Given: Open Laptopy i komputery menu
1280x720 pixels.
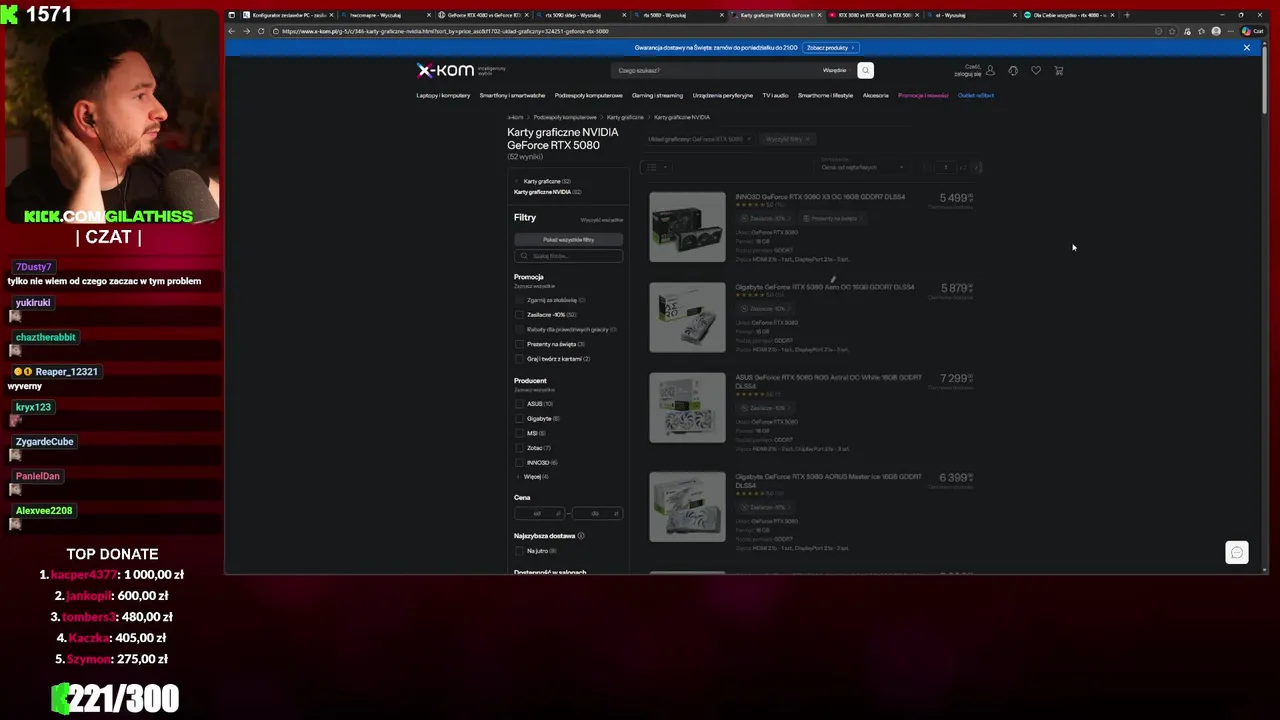Looking at the screenshot, I should (x=443, y=95).
